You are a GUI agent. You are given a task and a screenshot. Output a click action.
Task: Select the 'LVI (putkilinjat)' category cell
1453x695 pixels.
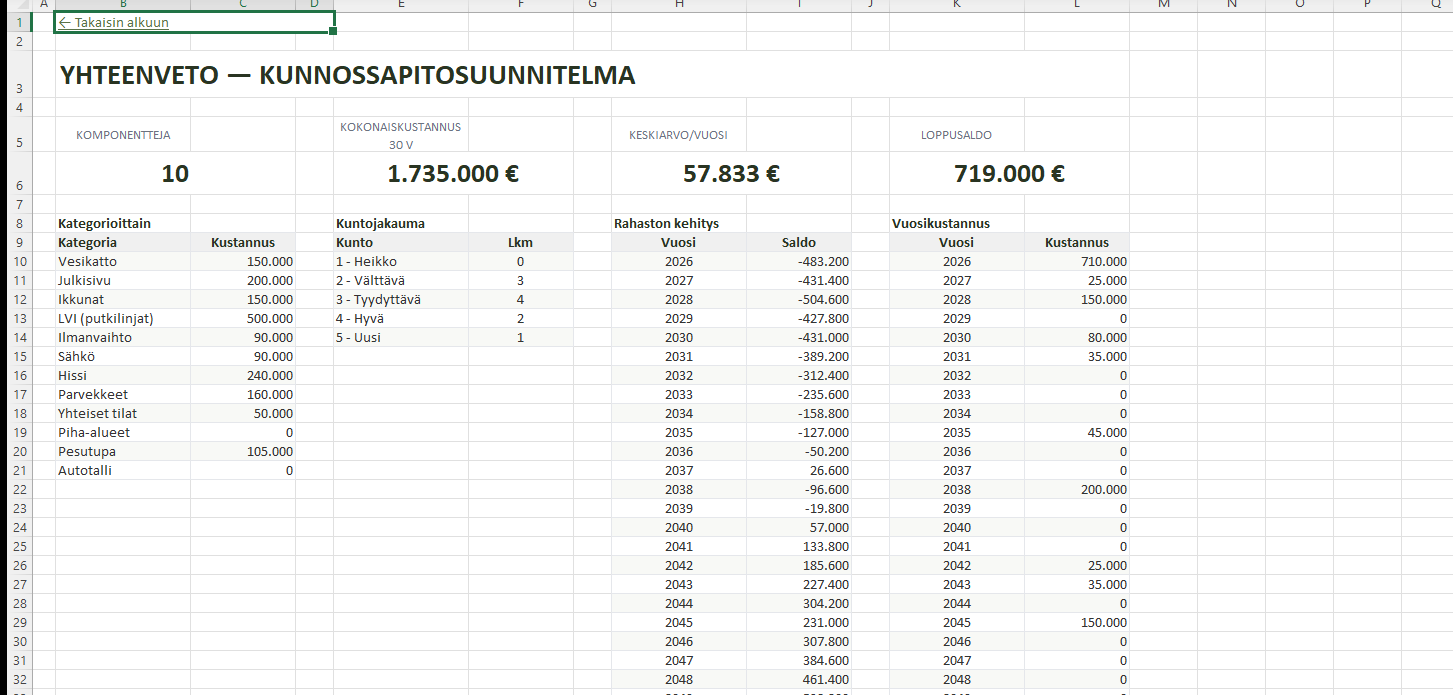[x=106, y=319]
